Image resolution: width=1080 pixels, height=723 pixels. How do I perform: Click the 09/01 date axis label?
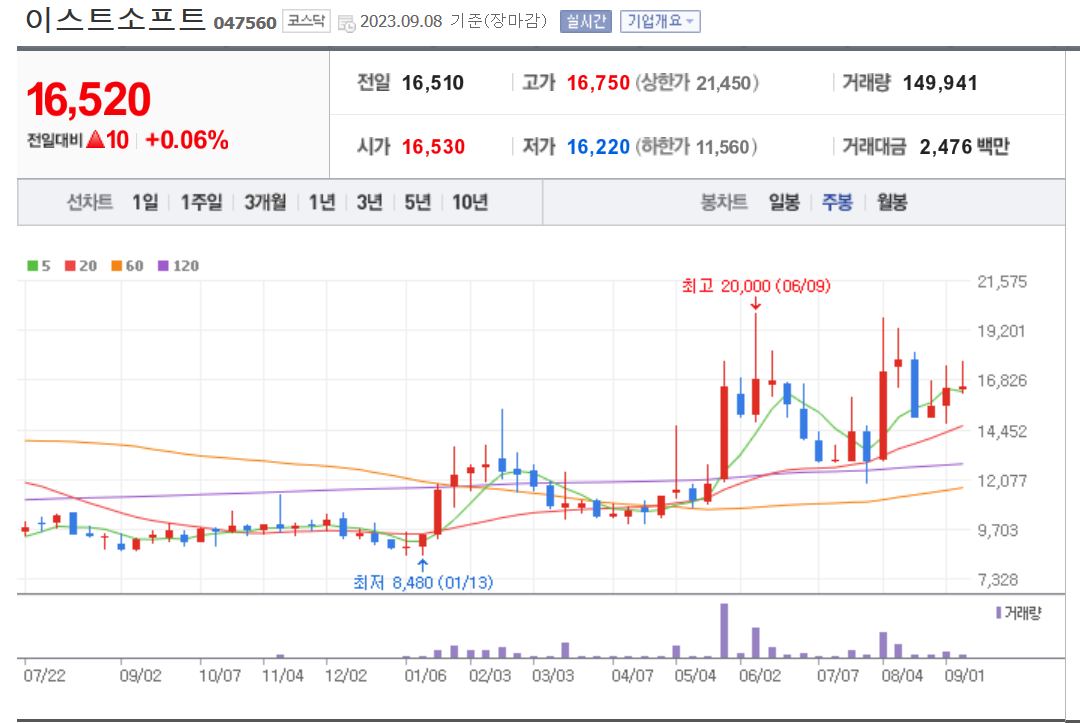tap(964, 675)
